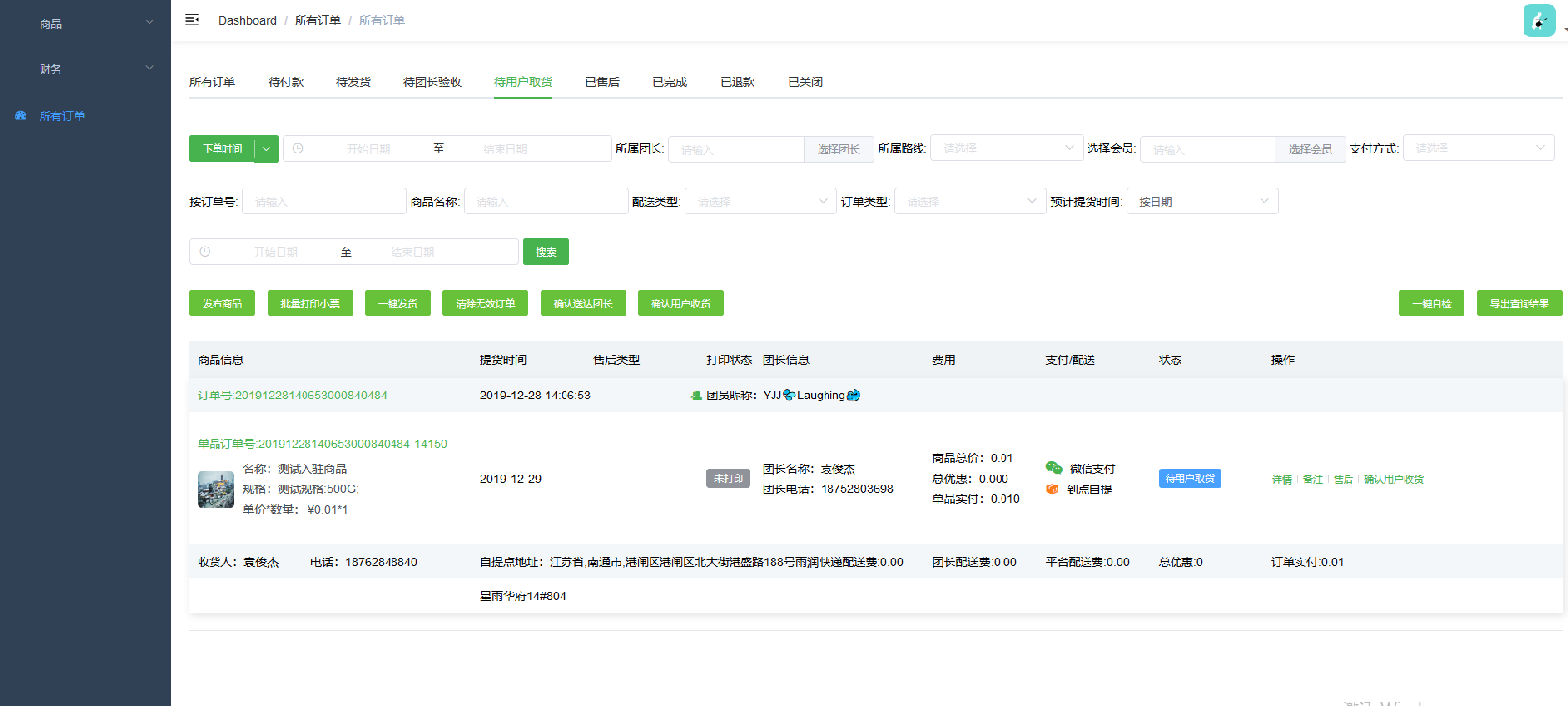The image size is (1568, 706).
Task: Click the WeChat pay green icon
Action: coord(1054,468)
